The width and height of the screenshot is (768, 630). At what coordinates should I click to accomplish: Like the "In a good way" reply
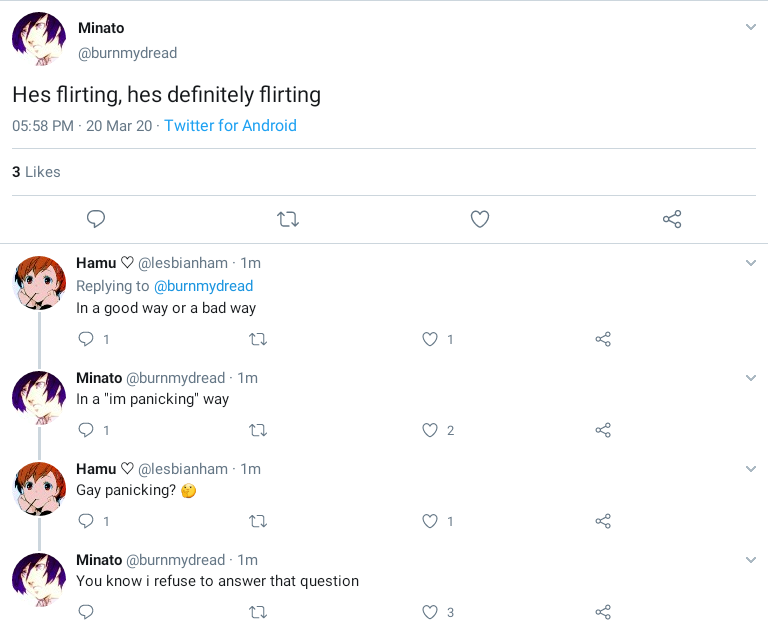[430, 339]
